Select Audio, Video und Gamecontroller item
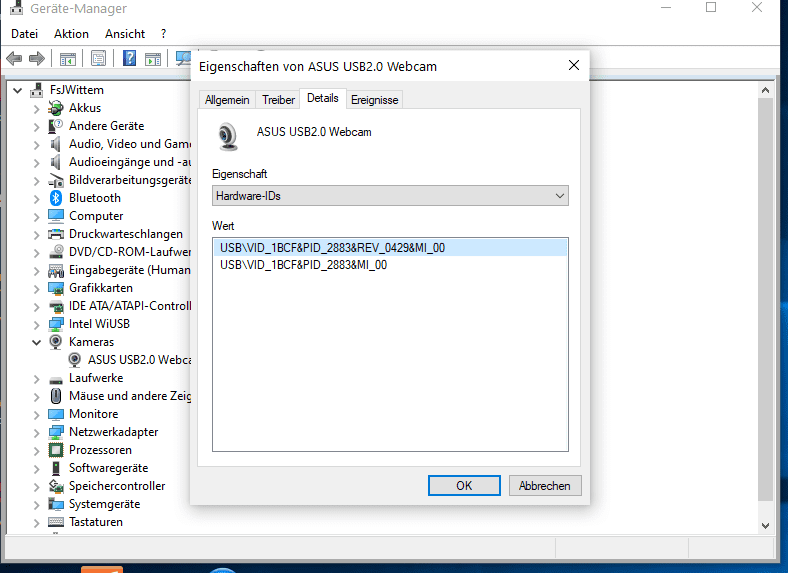Image resolution: width=788 pixels, height=573 pixels. 130,144
